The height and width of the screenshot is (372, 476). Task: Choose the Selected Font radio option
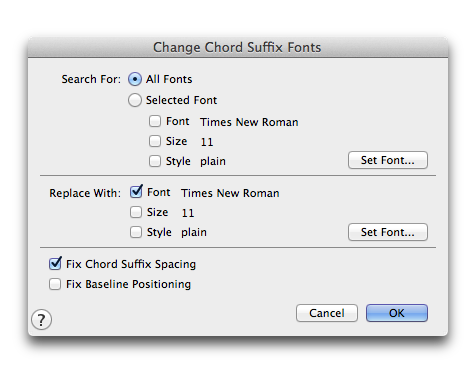click(135, 100)
